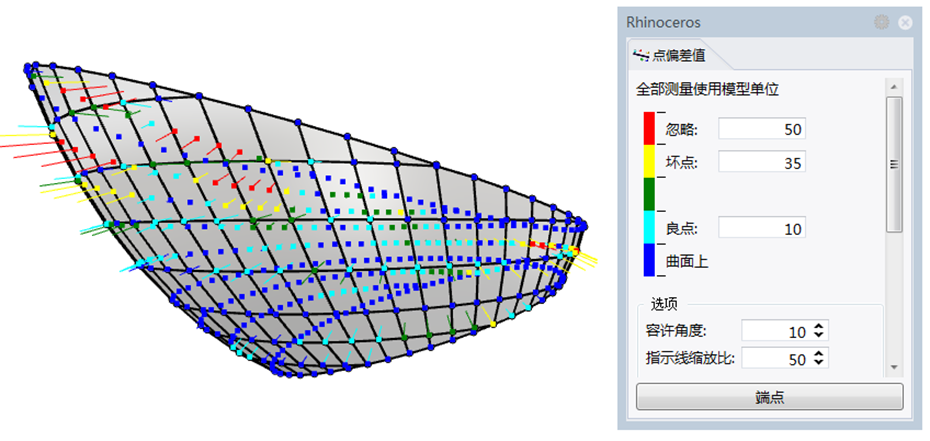This screenshot has width=930, height=441.
Task: Open the Rhinoceros panel gear options
Action: click(882, 22)
